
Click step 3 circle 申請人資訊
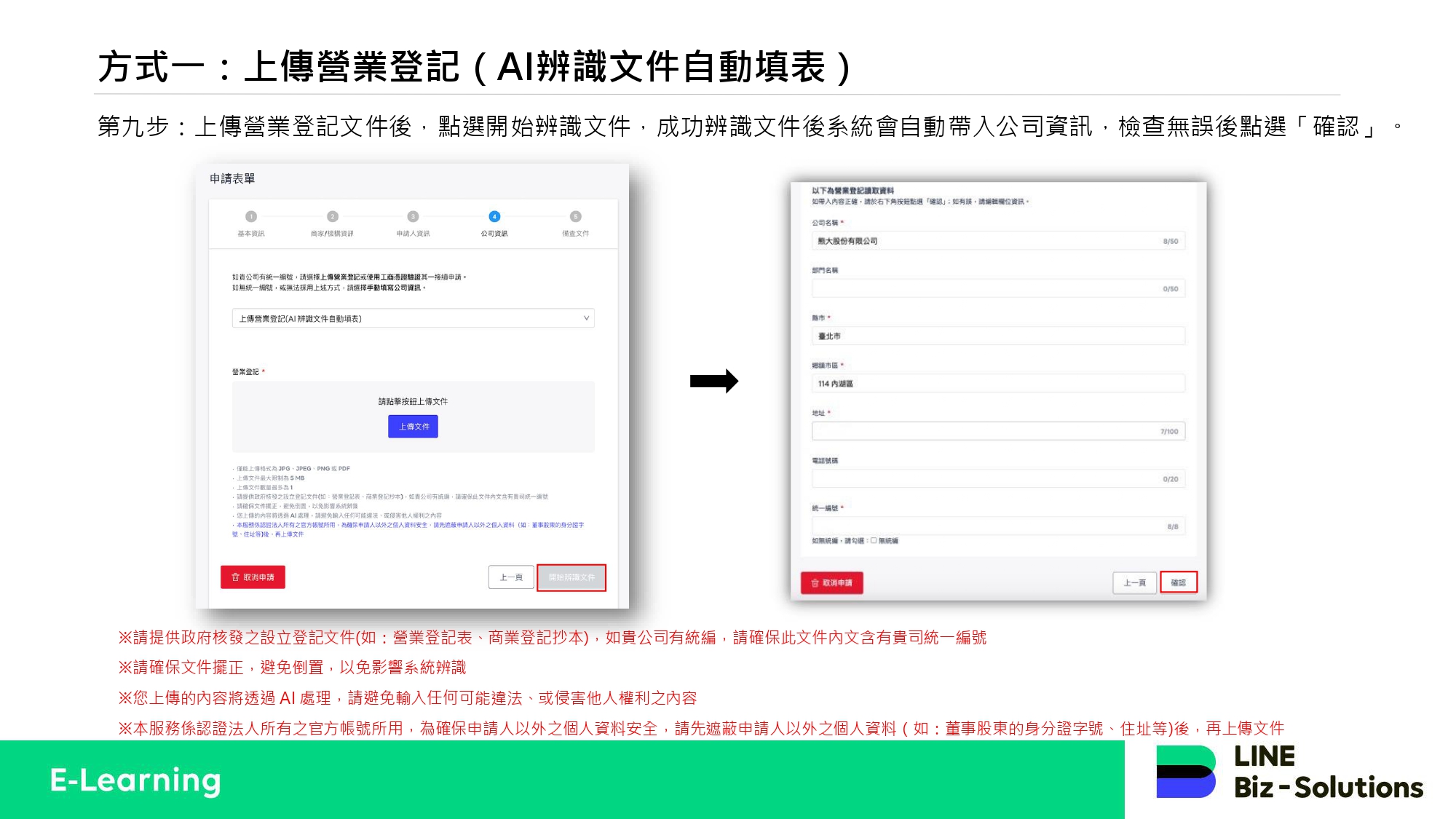413,216
